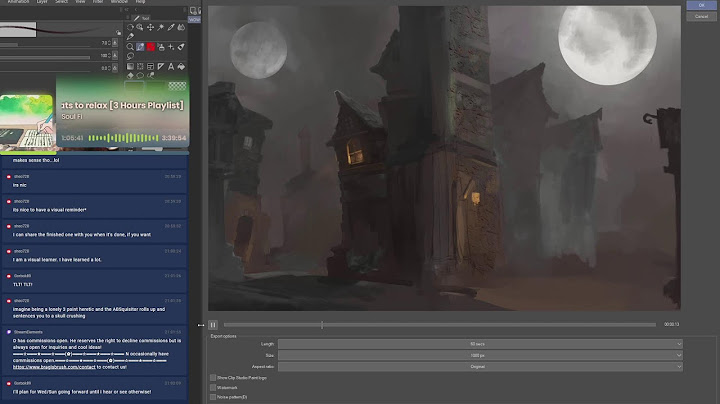720x404 pixels.
Task: Select the zoom-with-cursor tool beside Move
Action: click(x=140, y=28)
